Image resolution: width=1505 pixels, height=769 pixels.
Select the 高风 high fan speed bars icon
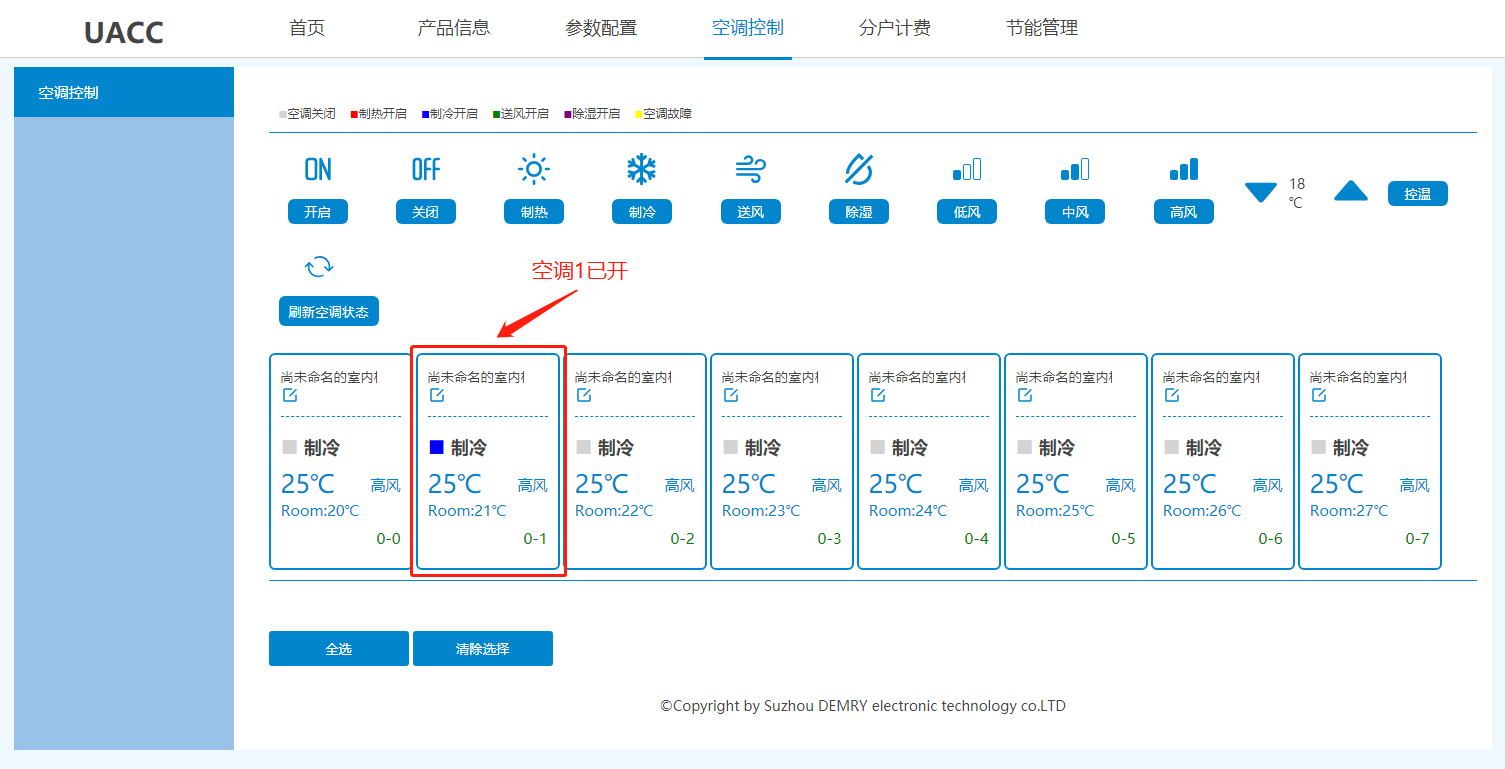(1183, 169)
